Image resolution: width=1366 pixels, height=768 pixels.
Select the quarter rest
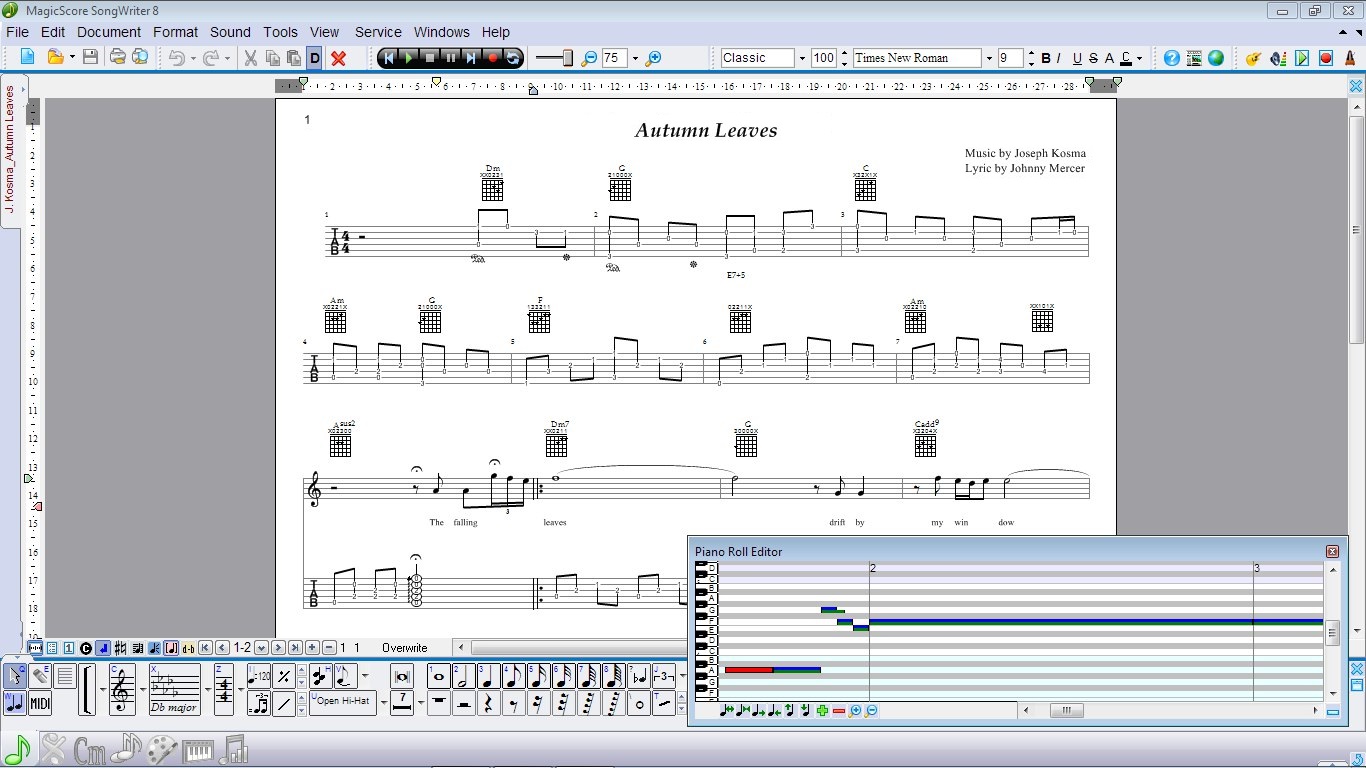coord(488,704)
